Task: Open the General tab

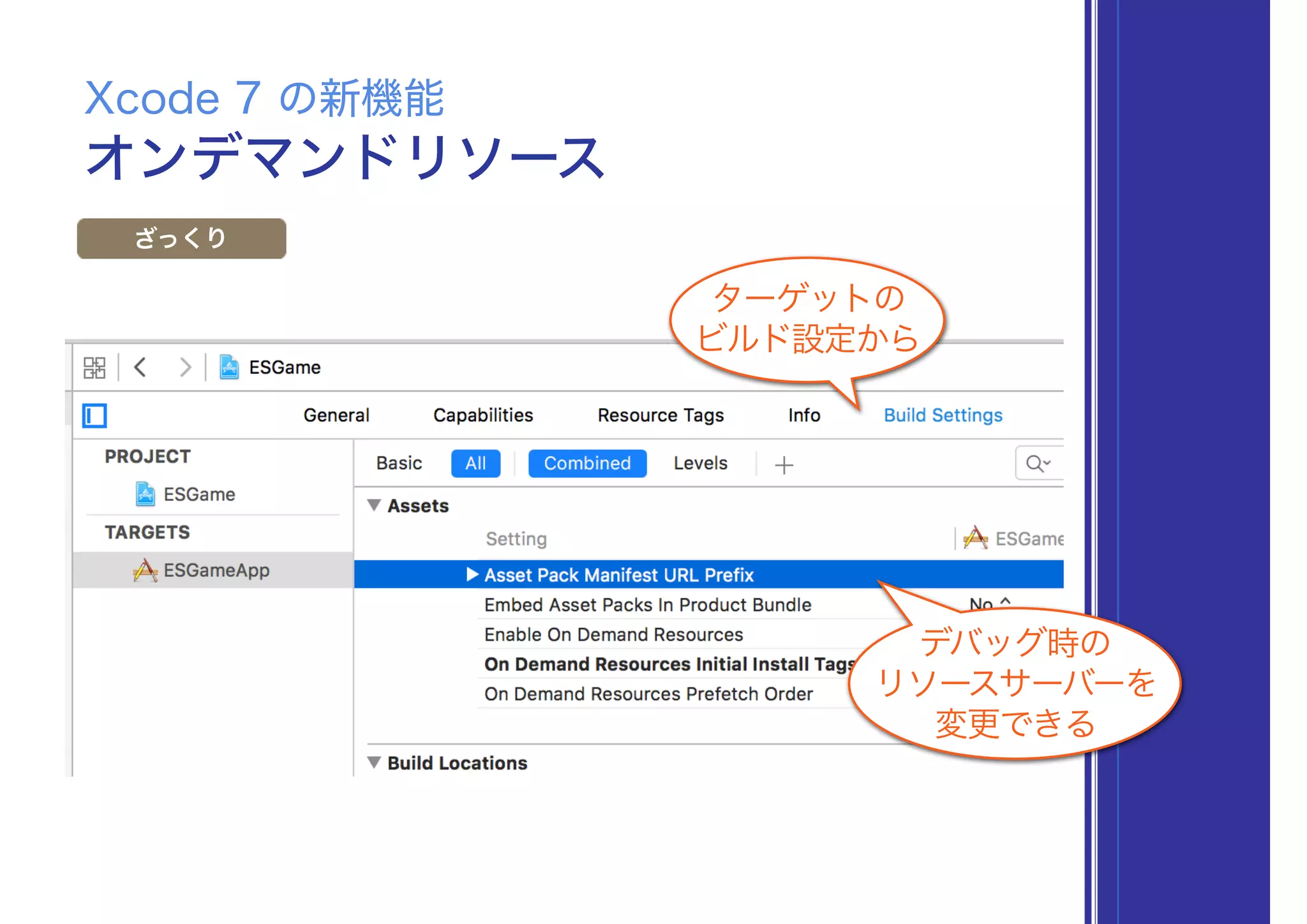Action: [x=336, y=415]
